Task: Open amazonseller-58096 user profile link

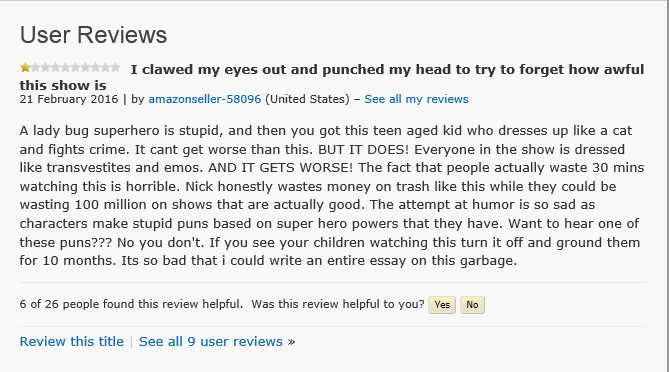Action: click(x=204, y=99)
